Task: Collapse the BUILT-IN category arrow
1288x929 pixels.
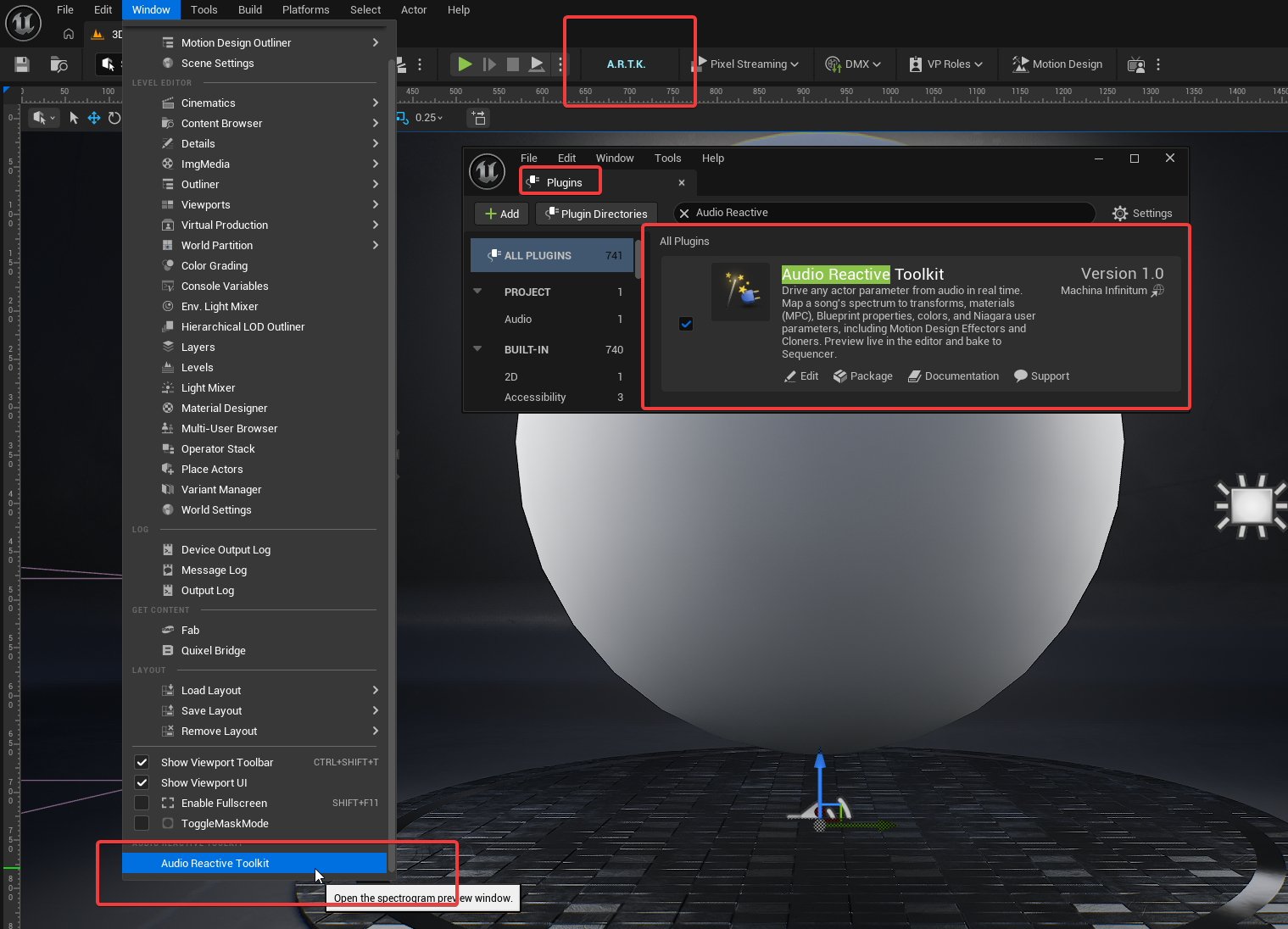Action: 477,349
